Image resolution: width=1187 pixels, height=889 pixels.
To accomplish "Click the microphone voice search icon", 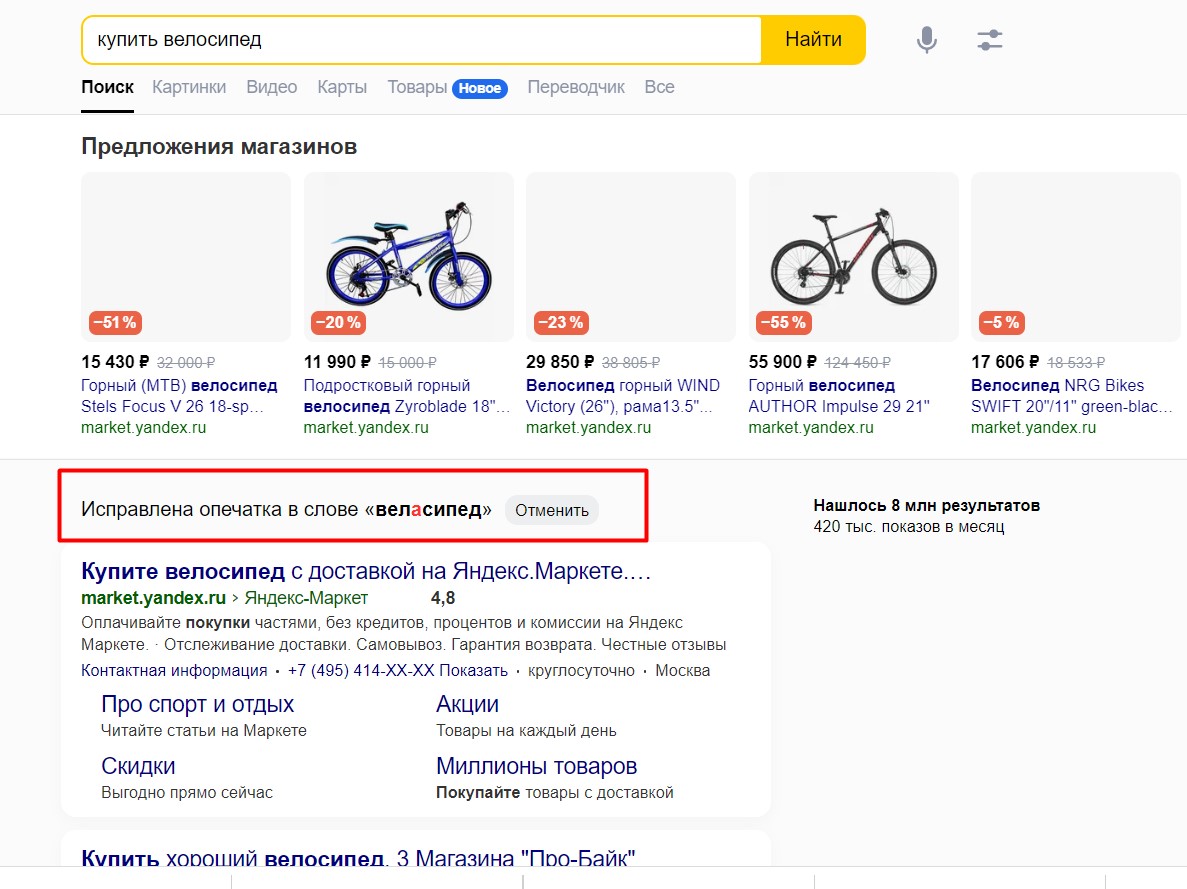I will 927,39.
